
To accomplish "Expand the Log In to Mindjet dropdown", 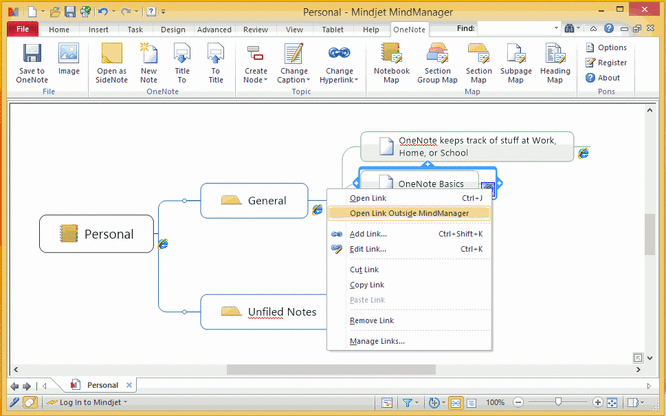I will tap(126, 402).
